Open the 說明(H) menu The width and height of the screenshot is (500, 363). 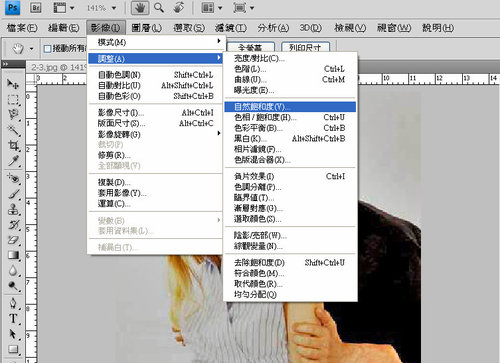(x=438, y=28)
